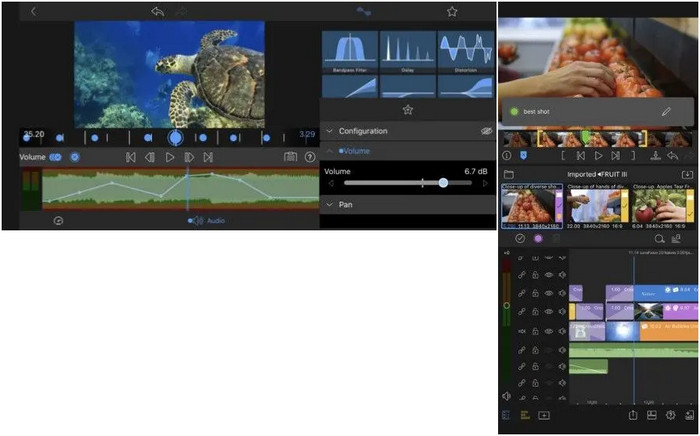Skip to source clip end in library viewer
The image size is (700, 436).
click(615, 156)
